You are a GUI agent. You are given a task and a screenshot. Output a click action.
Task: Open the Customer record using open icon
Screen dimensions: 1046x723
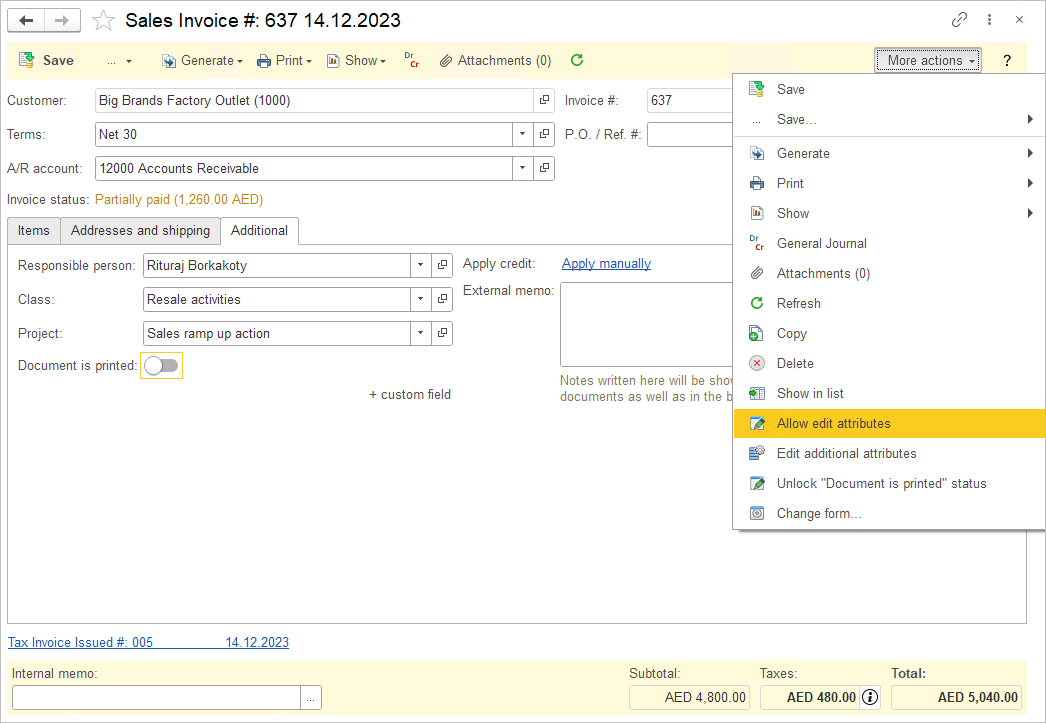tap(544, 100)
